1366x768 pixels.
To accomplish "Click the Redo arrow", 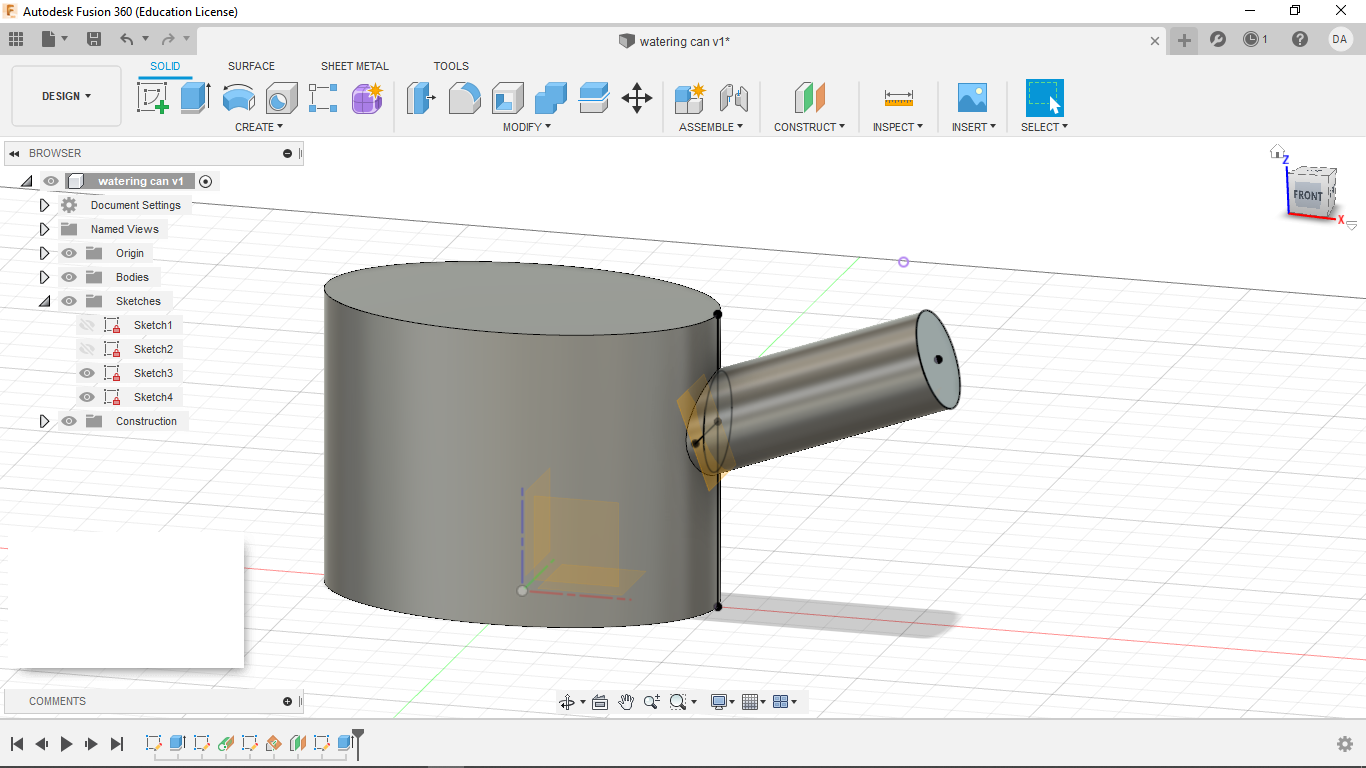I will pyautogui.click(x=168, y=39).
